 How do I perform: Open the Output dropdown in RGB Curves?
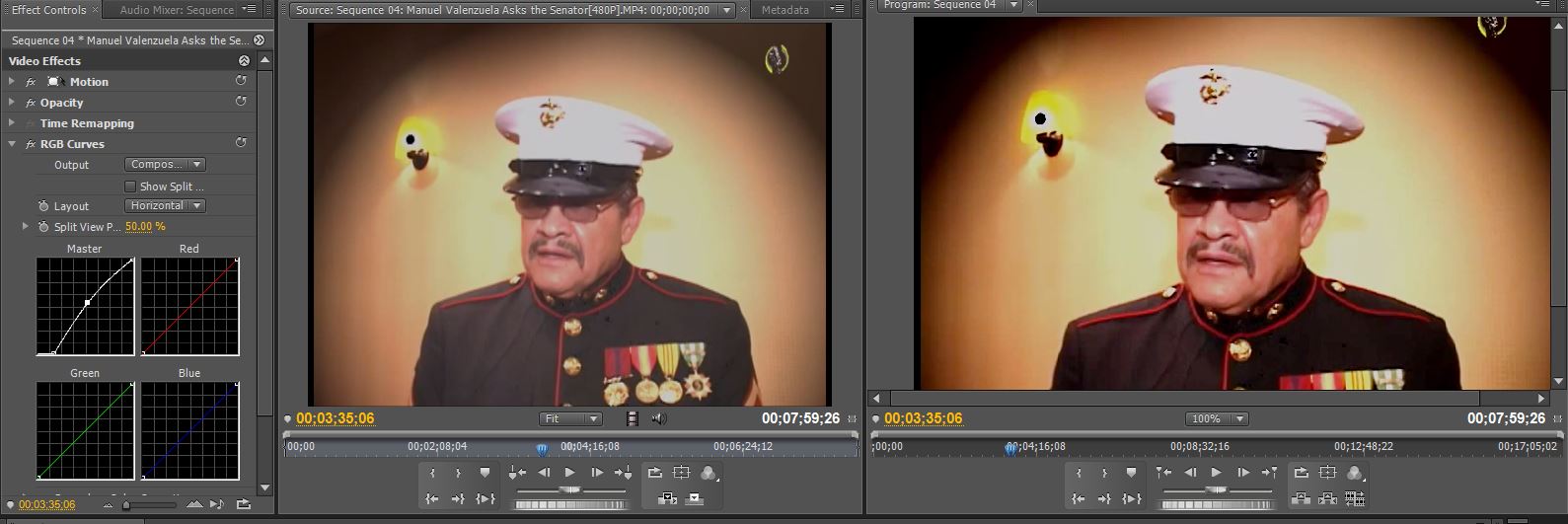click(165, 165)
